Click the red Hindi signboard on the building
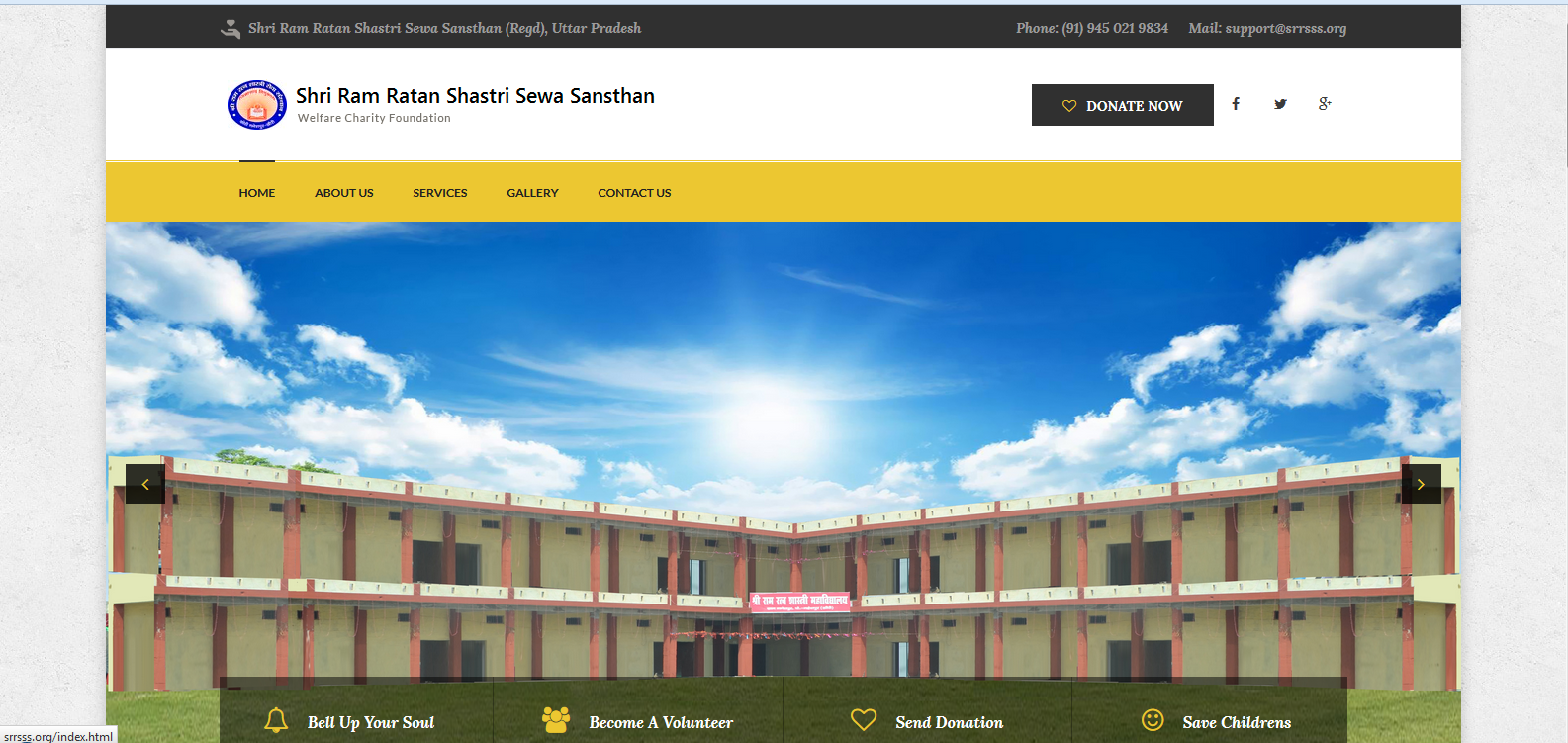 click(800, 602)
